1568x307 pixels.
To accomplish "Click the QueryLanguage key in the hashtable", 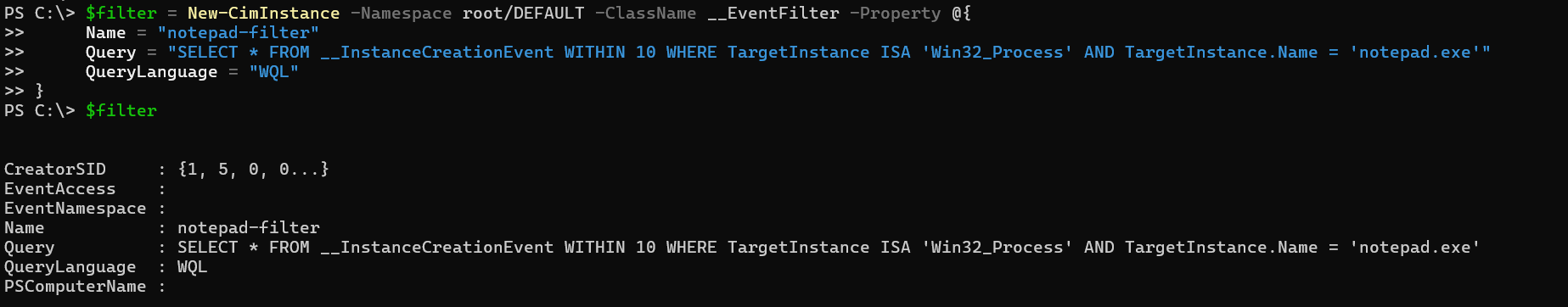I will pos(152,72).
